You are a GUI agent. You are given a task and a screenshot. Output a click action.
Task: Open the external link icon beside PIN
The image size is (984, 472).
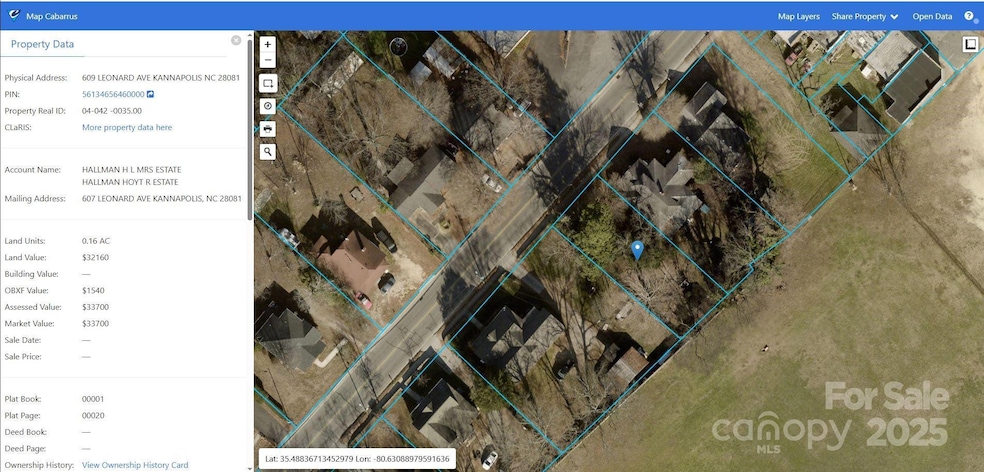(x=150, y=94)
